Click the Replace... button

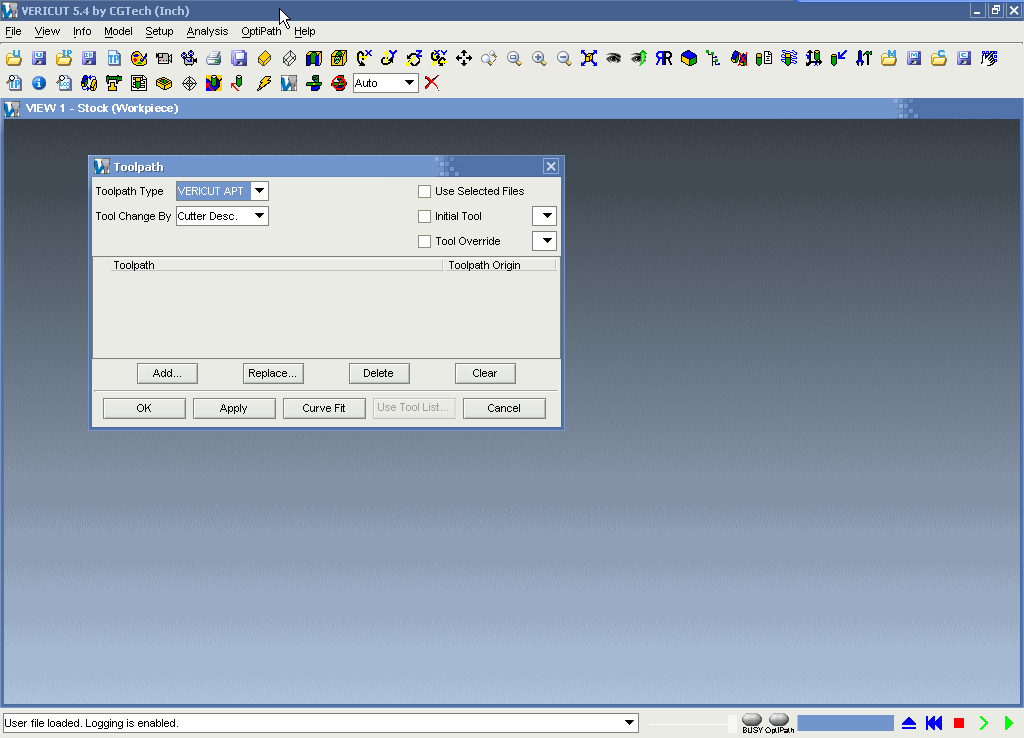click(273, 374)
